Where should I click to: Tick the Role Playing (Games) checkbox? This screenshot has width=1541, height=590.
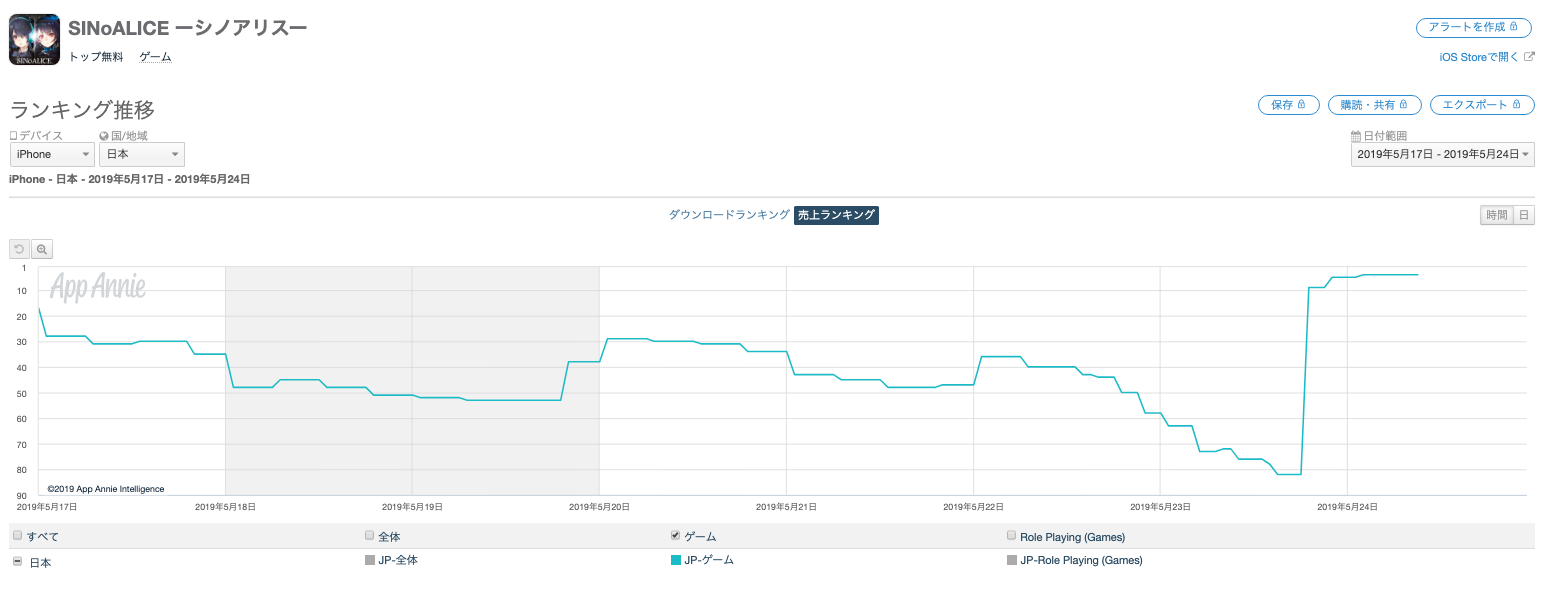pos(1012,536)
